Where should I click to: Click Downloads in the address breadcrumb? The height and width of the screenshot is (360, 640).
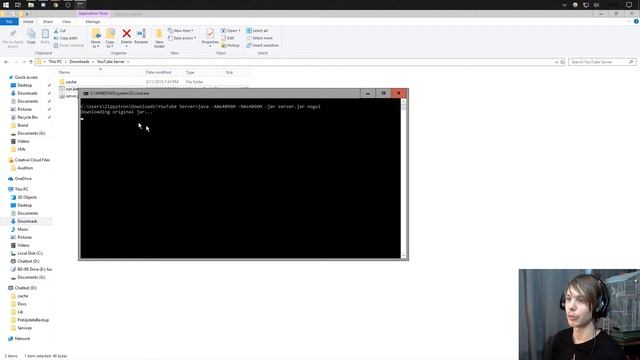click(79, 62)
